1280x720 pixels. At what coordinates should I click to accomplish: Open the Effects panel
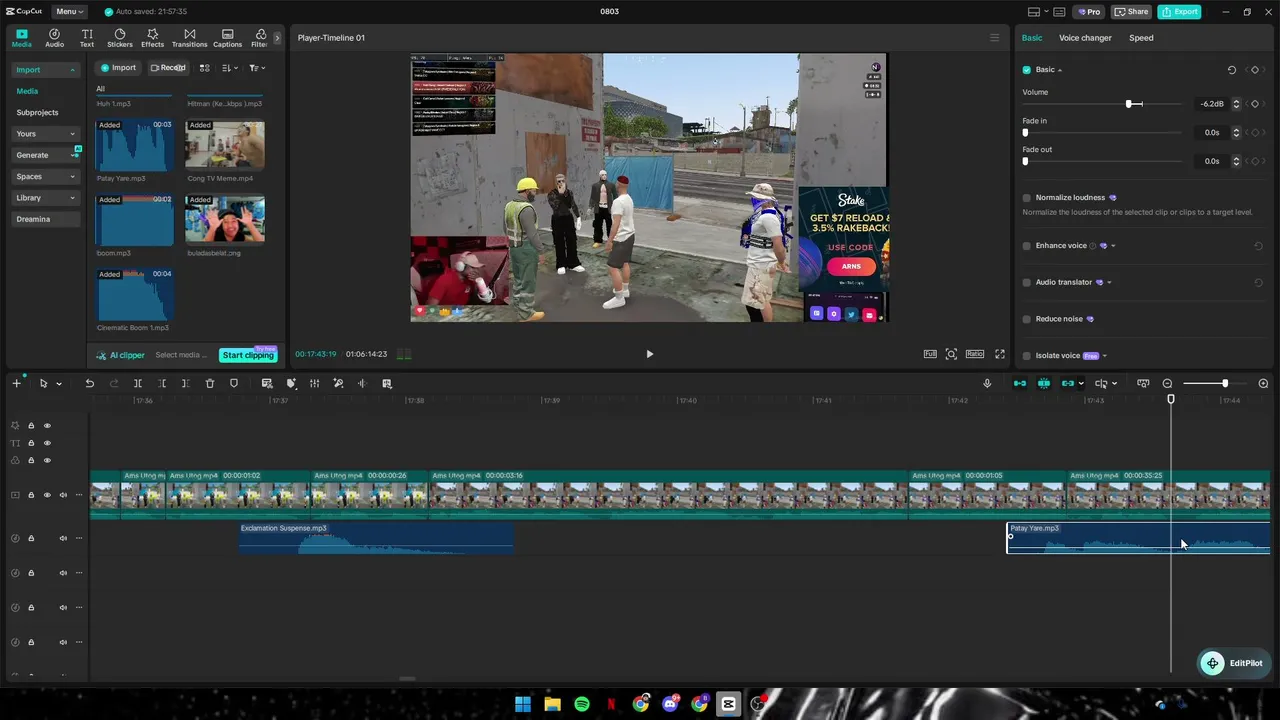pyautogui.click(x=152, y=38)
